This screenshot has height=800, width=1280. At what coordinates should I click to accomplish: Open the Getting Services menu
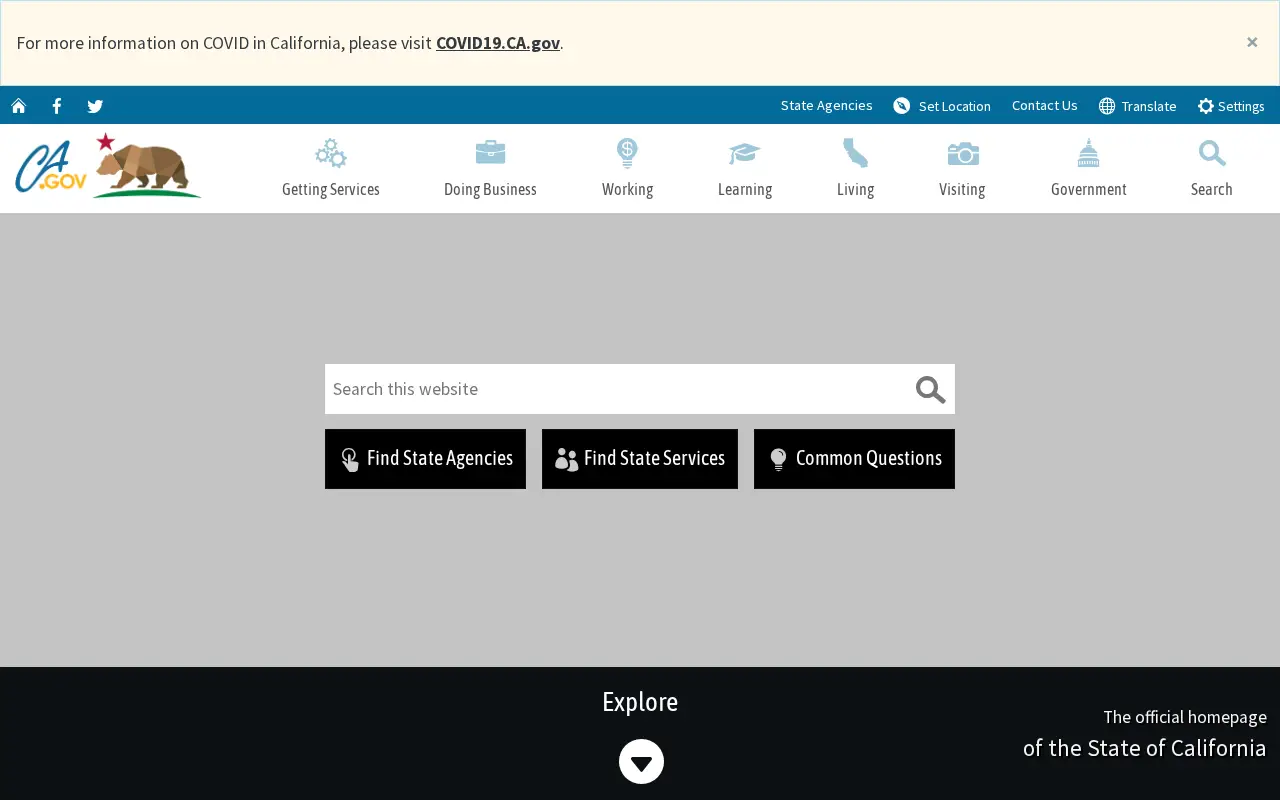point(331,168)
